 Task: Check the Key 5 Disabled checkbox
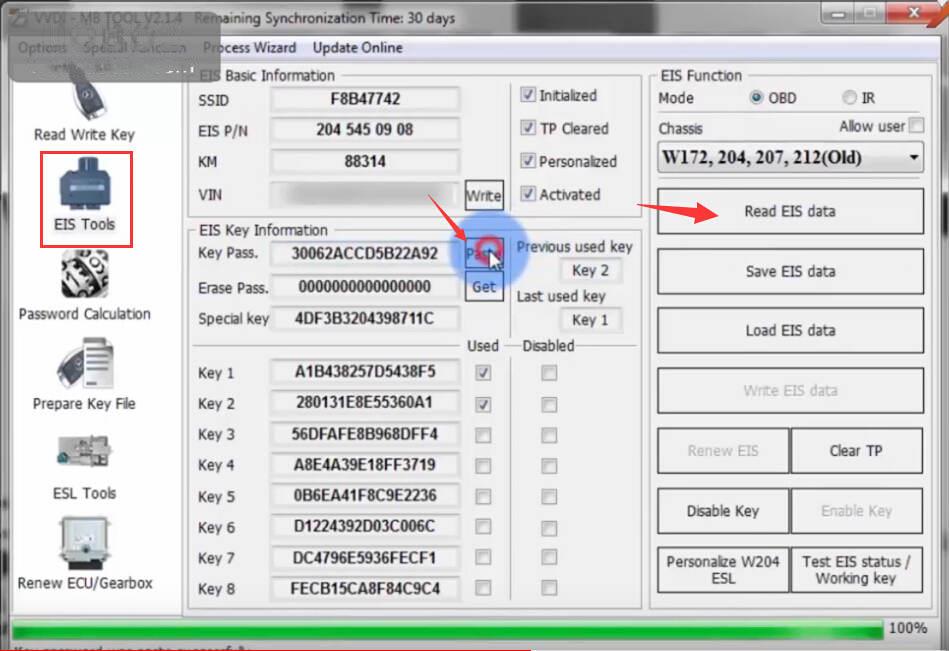click(549, 497)
